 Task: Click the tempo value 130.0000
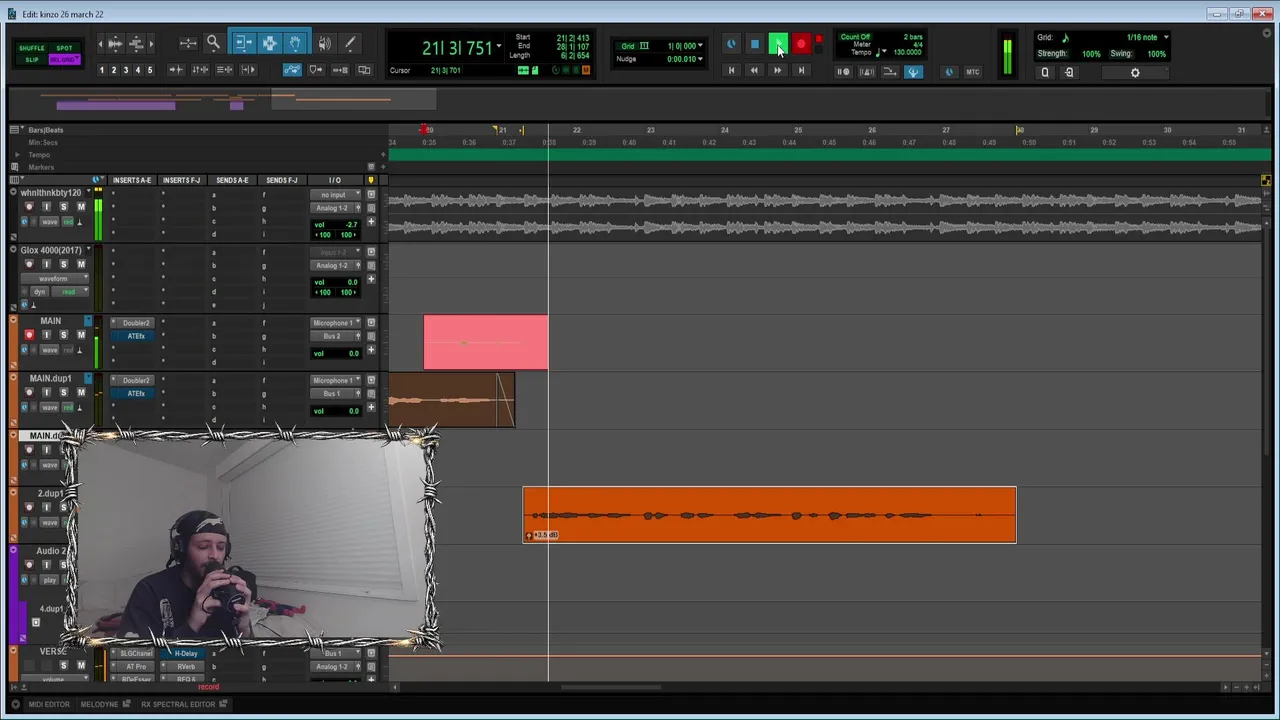click(908, 52)
